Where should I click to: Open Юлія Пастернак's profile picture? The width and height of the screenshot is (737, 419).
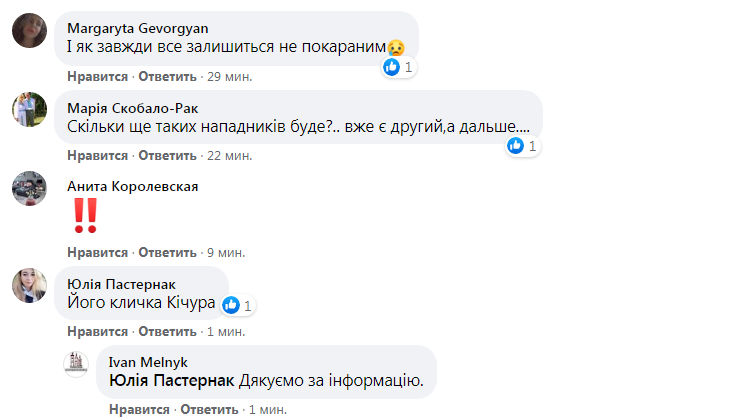[x=30, y=284]
